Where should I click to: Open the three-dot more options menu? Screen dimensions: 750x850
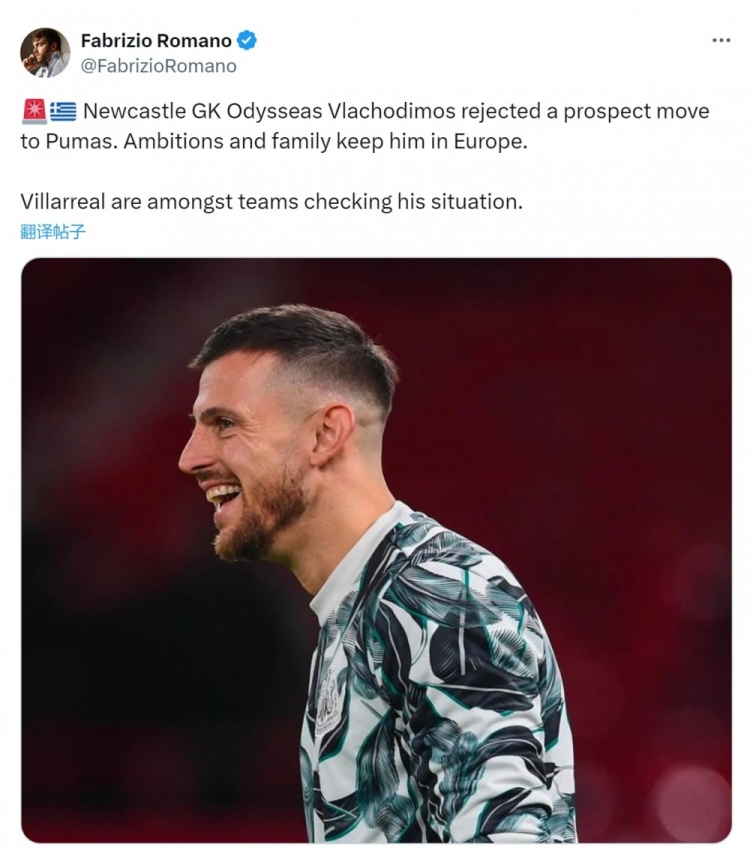[721, 40]
